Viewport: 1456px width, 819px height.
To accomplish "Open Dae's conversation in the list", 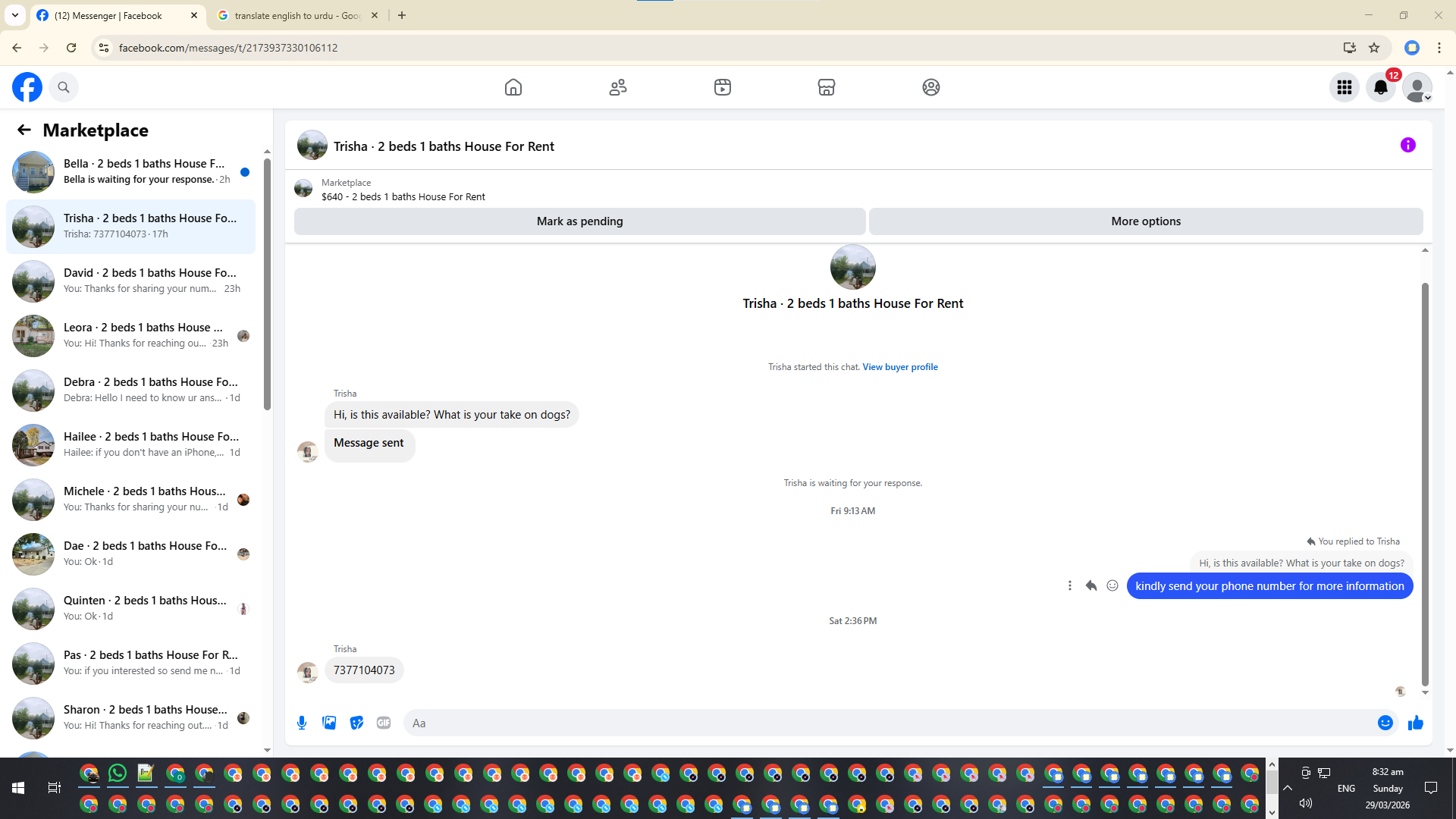I will (x=130, y=554).
